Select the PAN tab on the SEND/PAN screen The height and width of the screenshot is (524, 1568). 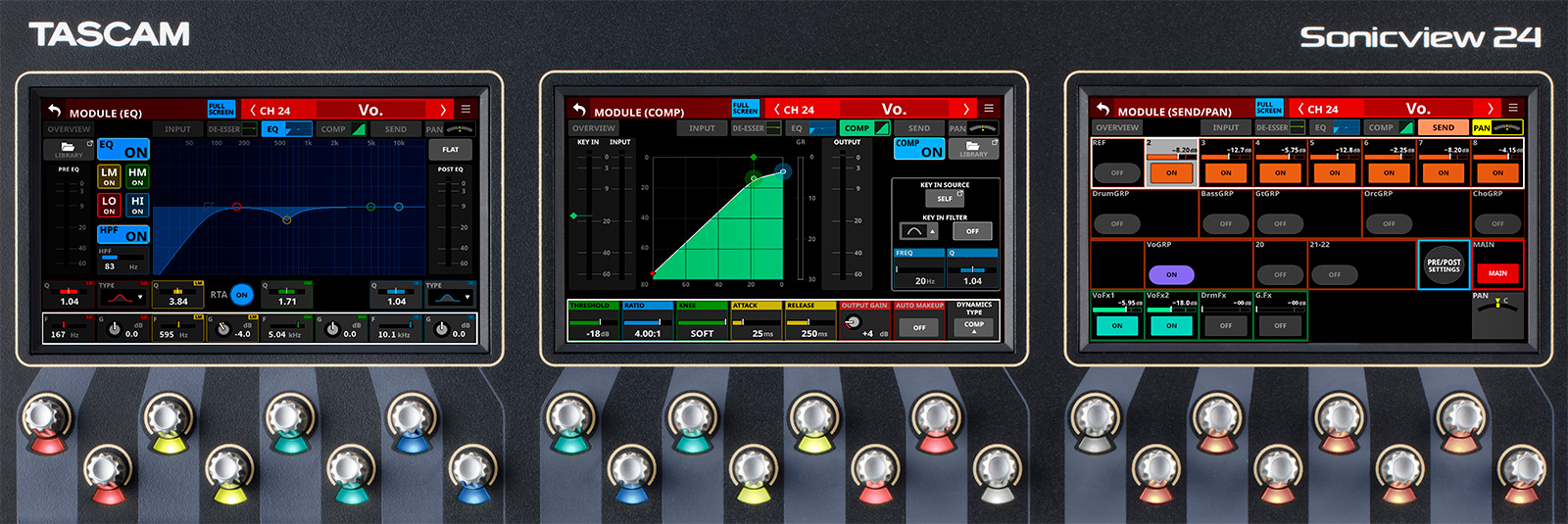click(1497, 127)
